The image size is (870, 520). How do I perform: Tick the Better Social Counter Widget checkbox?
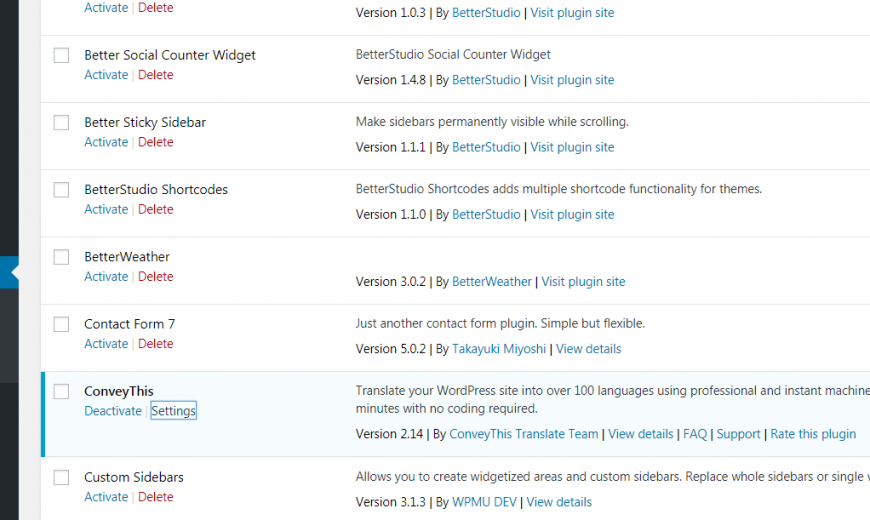(61, 55)
